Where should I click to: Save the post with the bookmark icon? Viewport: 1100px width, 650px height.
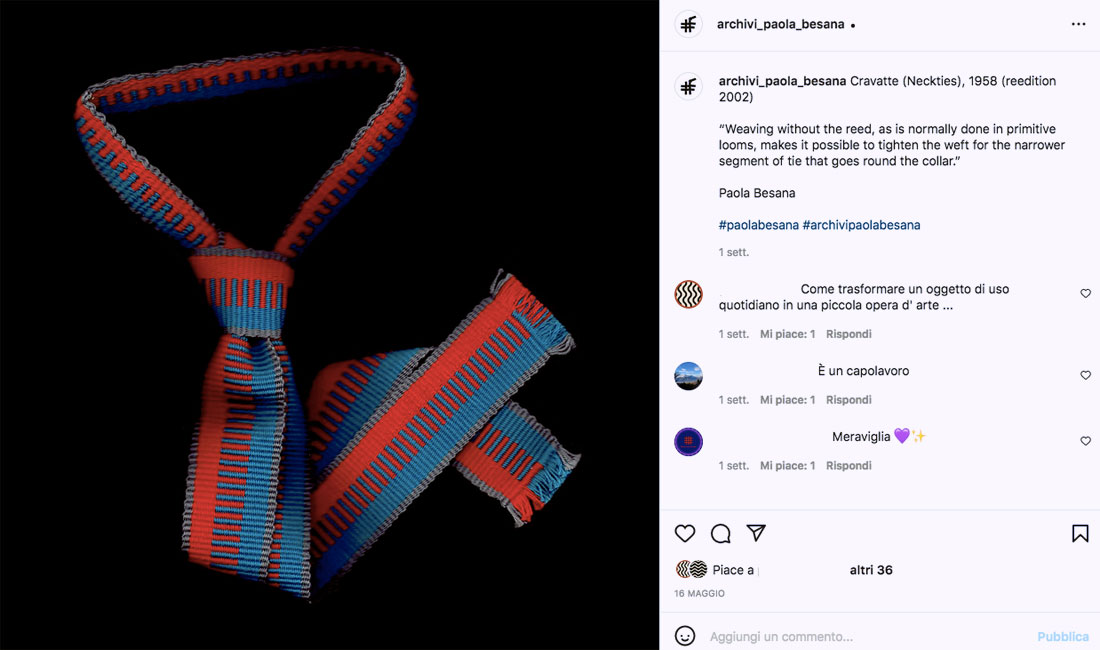click(1080, 534)
